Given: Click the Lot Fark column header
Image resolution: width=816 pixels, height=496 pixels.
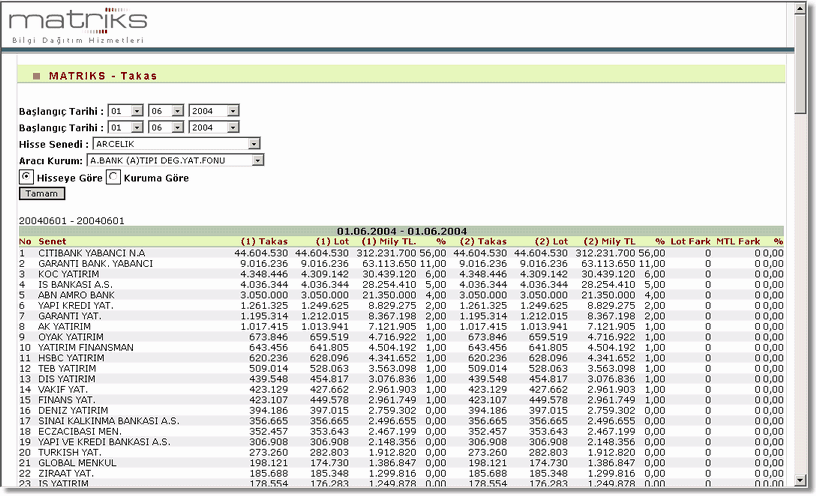Looking at the screenshot, I should point(690,242).
